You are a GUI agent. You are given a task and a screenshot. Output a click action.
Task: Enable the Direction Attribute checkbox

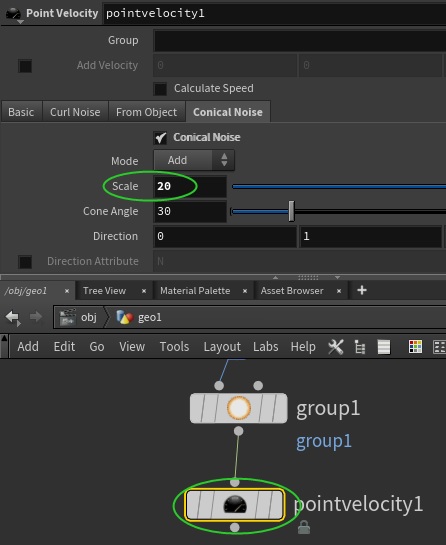[x=25, y=262]
